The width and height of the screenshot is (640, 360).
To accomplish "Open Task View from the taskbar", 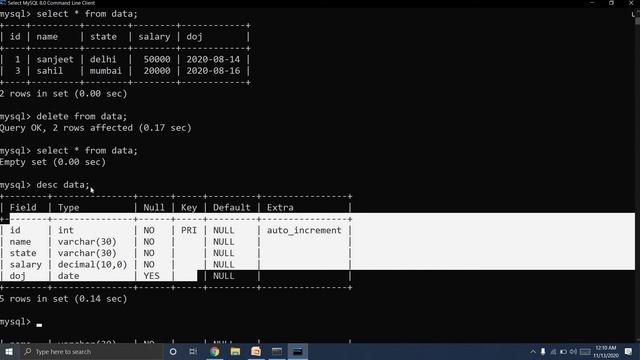I will click(193, 351).
